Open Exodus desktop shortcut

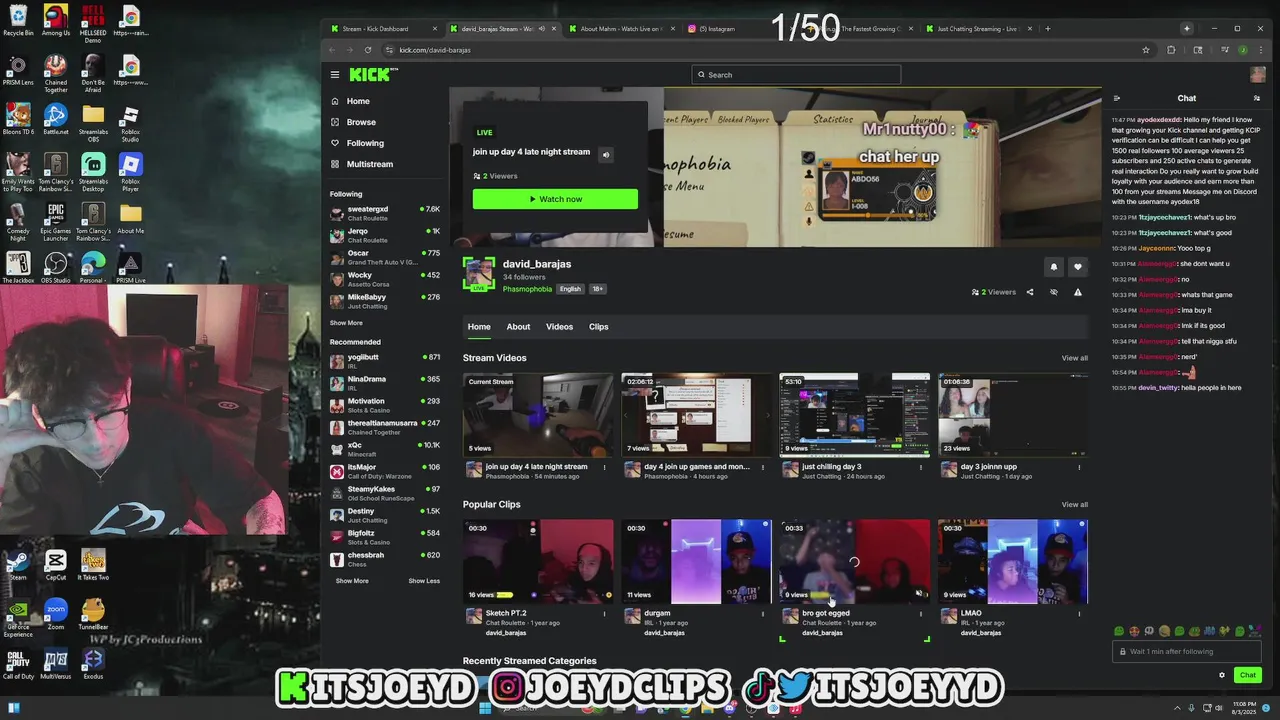(93, 663)
